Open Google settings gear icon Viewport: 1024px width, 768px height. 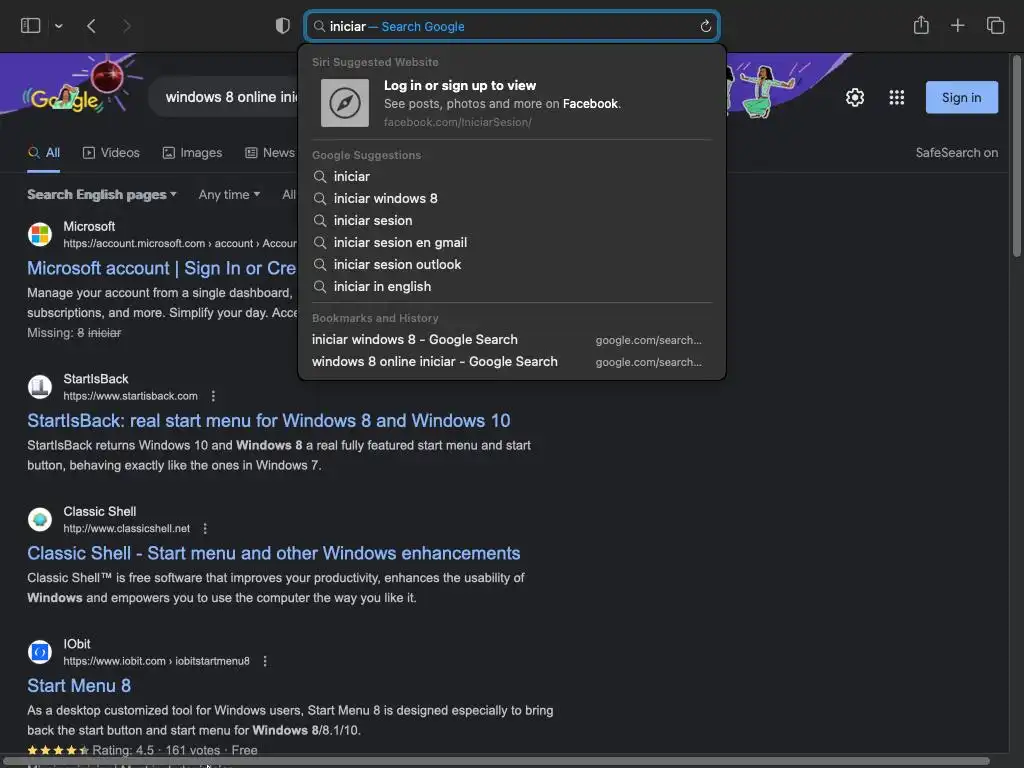855,97
